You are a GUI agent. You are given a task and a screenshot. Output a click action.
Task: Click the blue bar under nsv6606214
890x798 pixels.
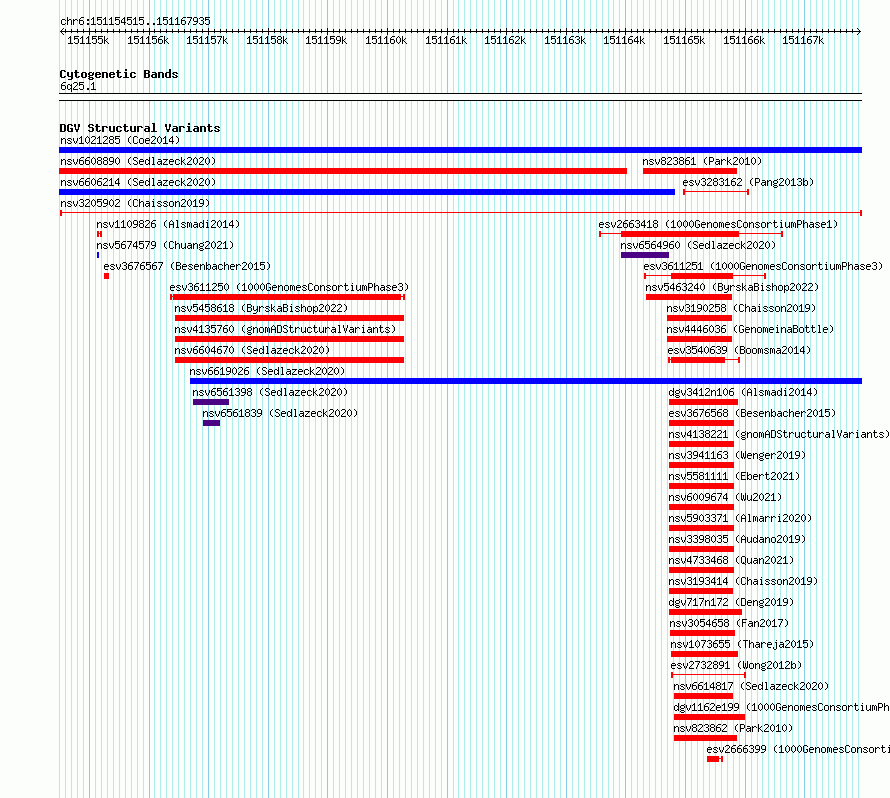[x=367, y=192]
